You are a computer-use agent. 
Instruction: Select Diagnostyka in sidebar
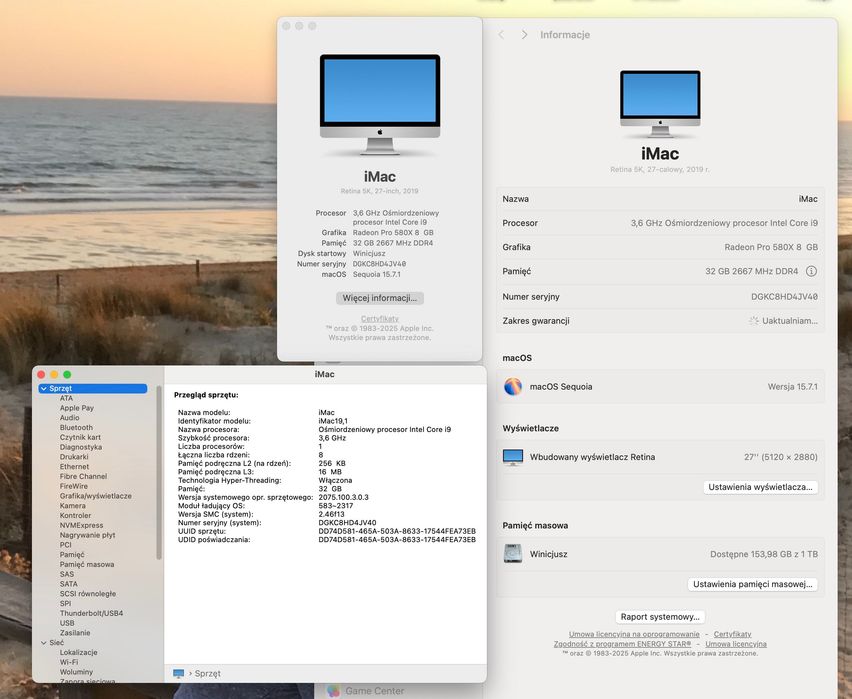tap(80, 447)
